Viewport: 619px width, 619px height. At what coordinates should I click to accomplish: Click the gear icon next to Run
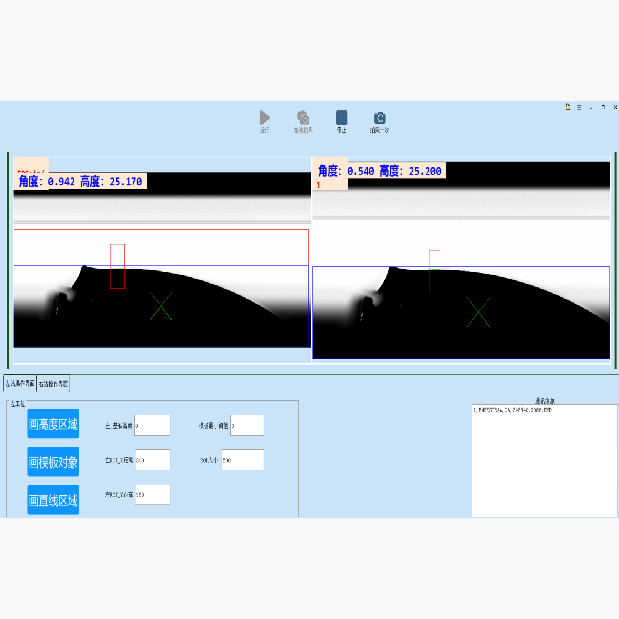tap(303, 118)
